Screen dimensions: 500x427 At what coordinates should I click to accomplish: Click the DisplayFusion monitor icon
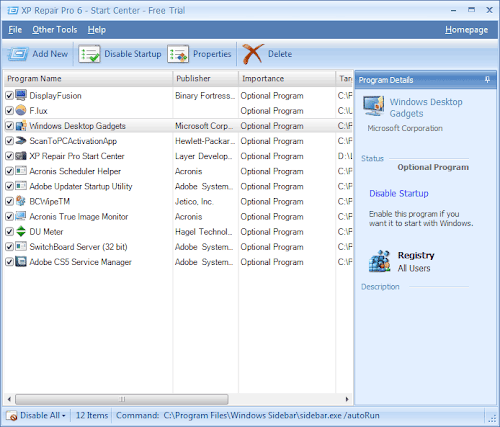click(x=21, y=96)
